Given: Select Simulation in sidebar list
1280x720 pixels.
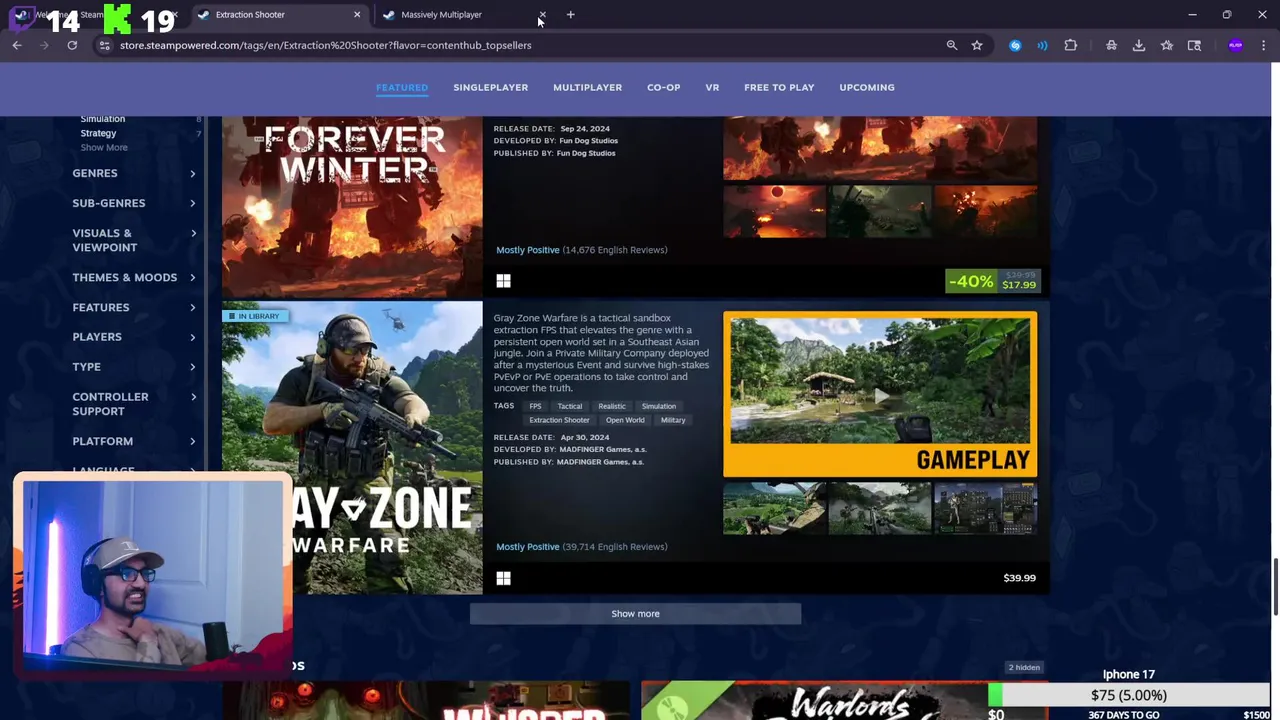Looking at the screenshot, I should pos(102,119).
